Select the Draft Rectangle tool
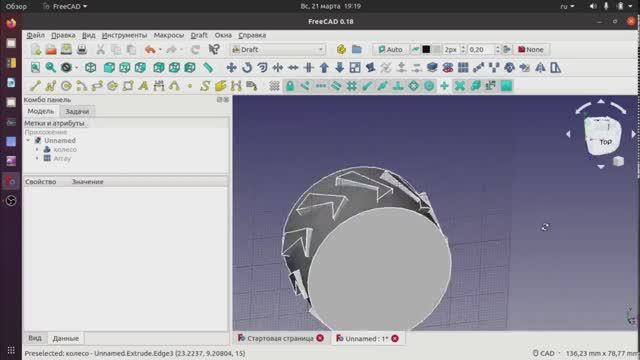Image resolution: width=640 pixels, height=360 pixels. point(128,86)
